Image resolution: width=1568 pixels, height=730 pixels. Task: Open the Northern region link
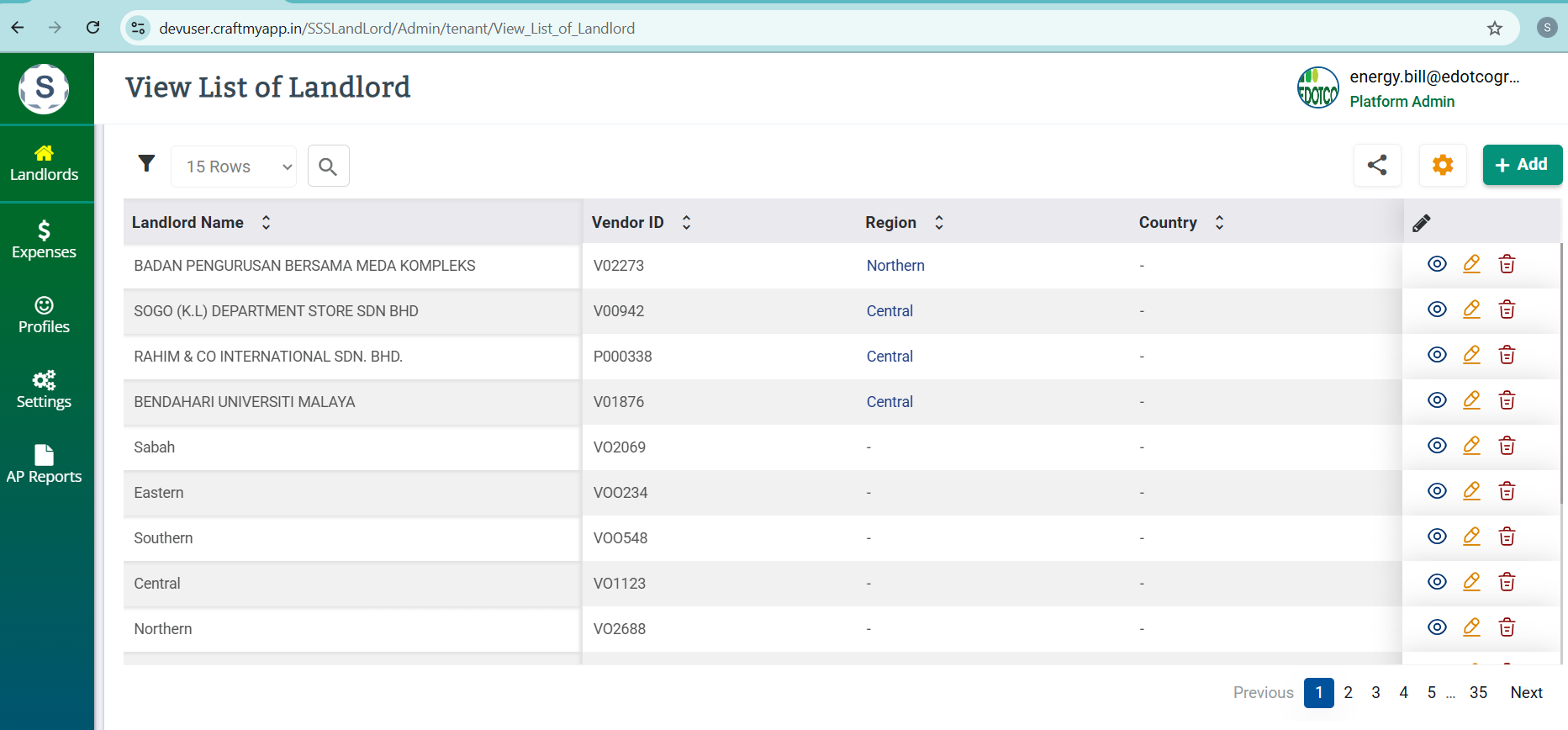(x=895, y=266)
